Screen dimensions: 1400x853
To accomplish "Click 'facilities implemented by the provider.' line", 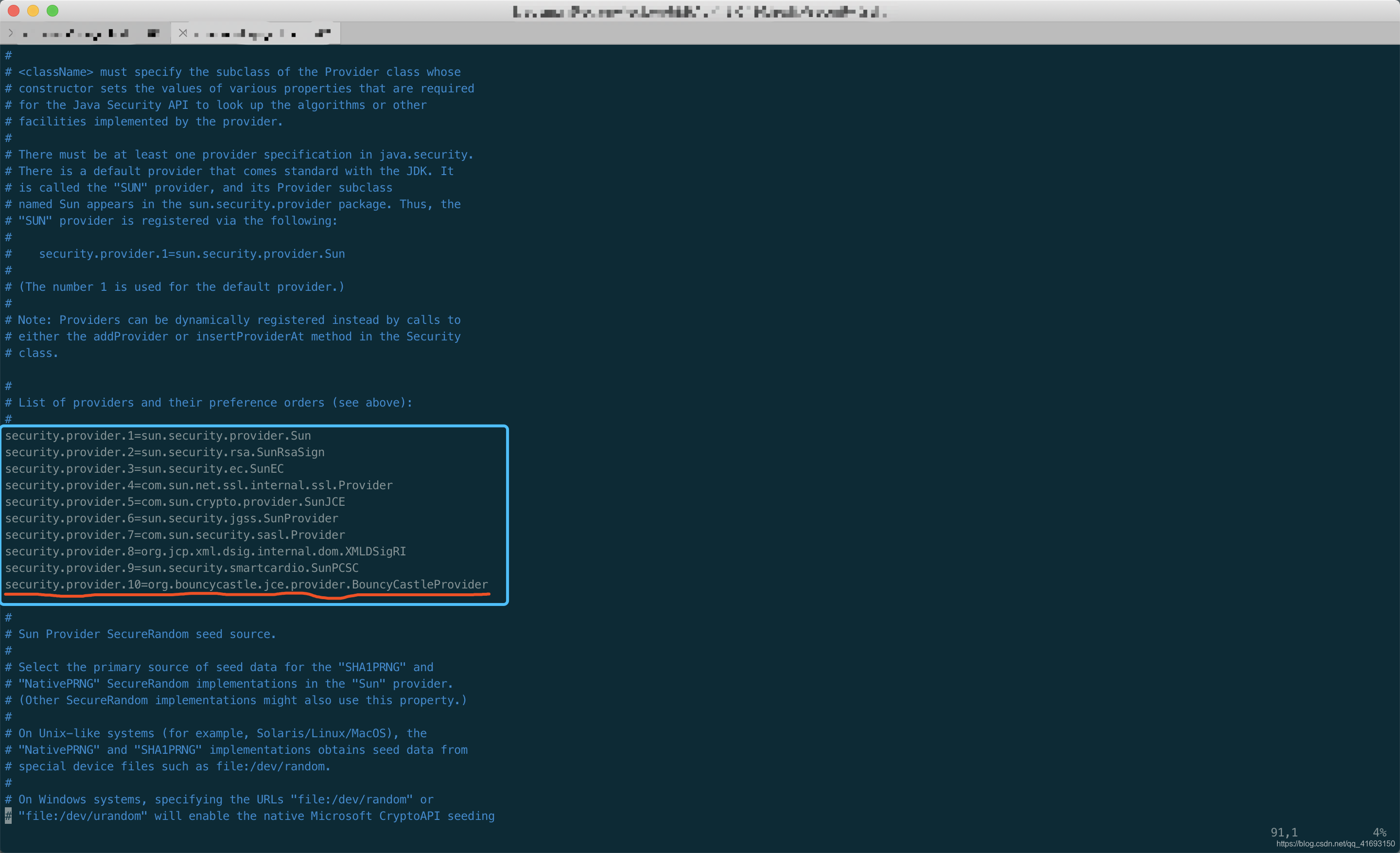I will tap(144, 122).
